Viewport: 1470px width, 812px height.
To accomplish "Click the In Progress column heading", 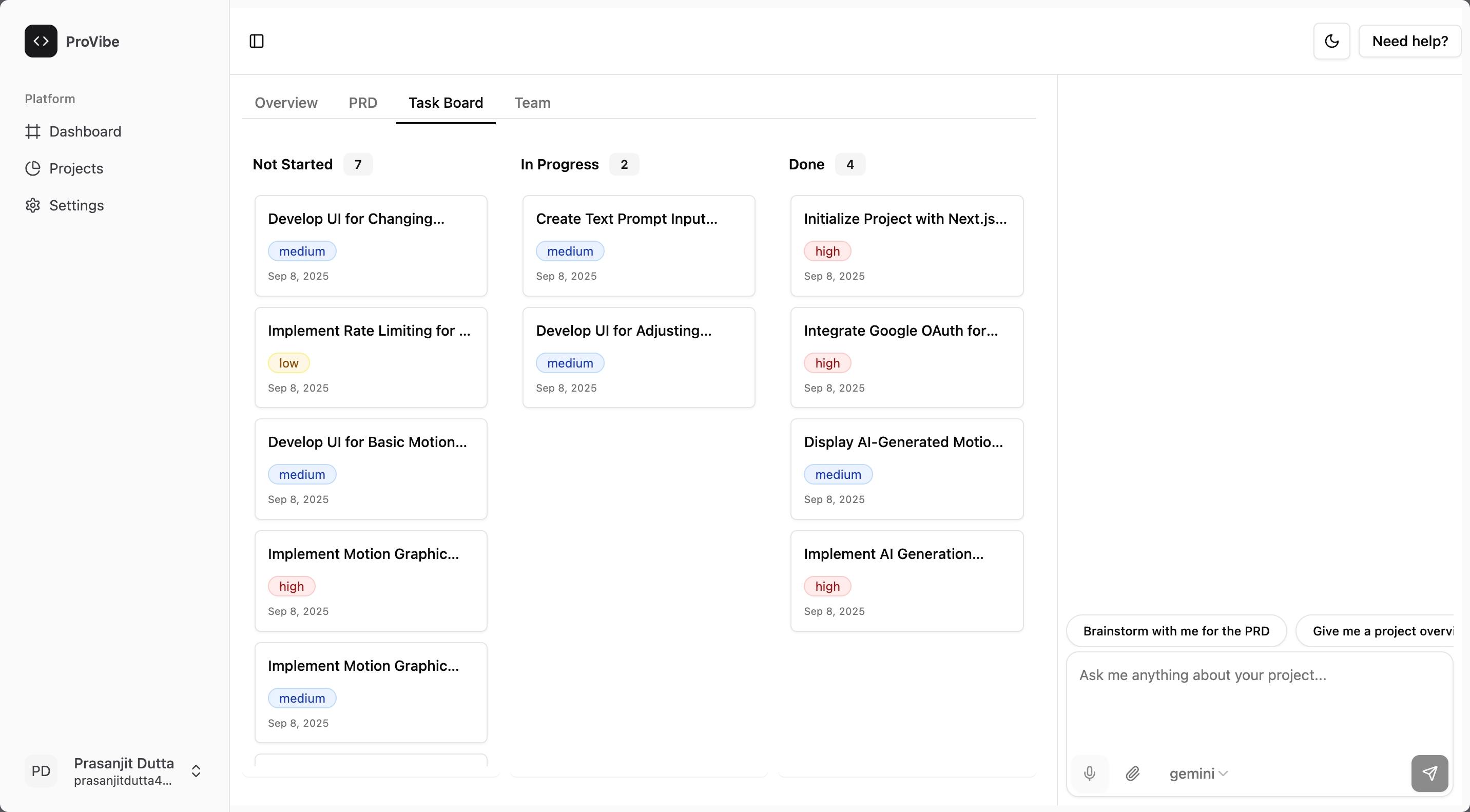I will 559,164.
